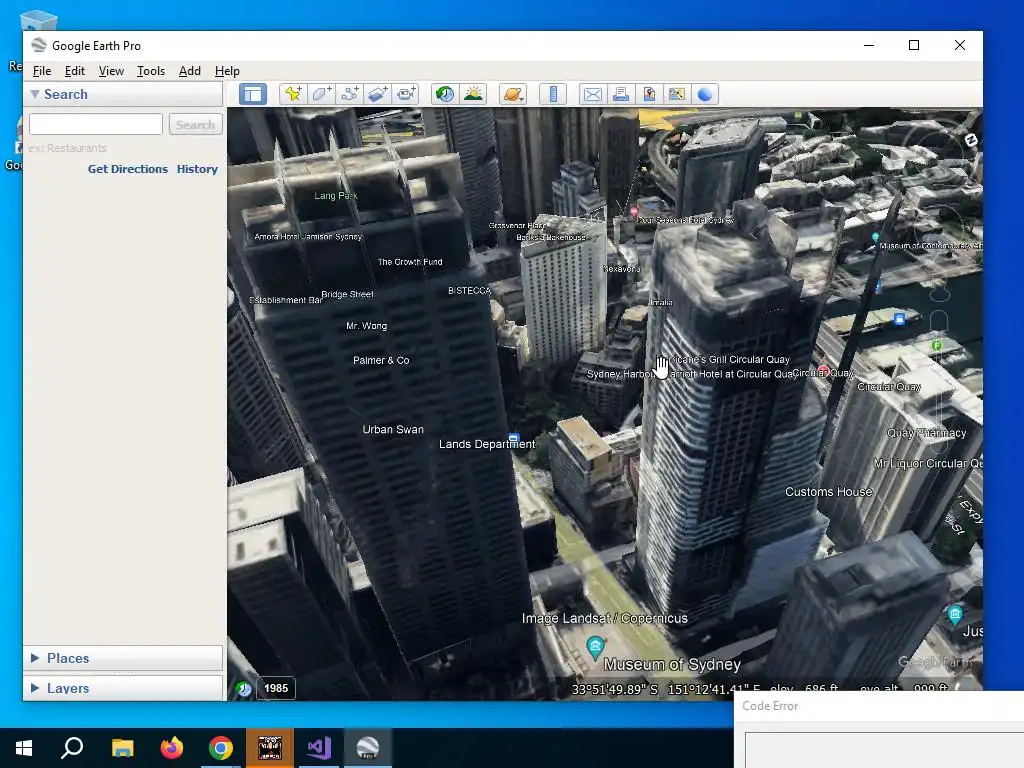
Task: Click the Palmer & Co map label
Action: point(381,360)
